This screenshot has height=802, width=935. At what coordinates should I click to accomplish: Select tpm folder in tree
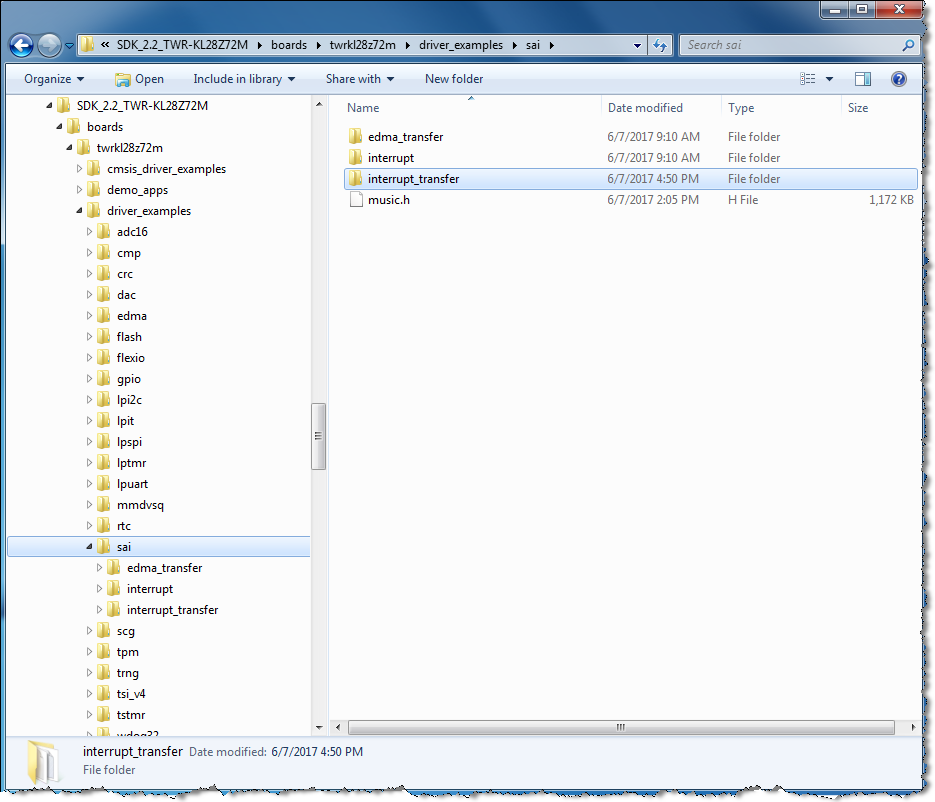pos(128,652)
